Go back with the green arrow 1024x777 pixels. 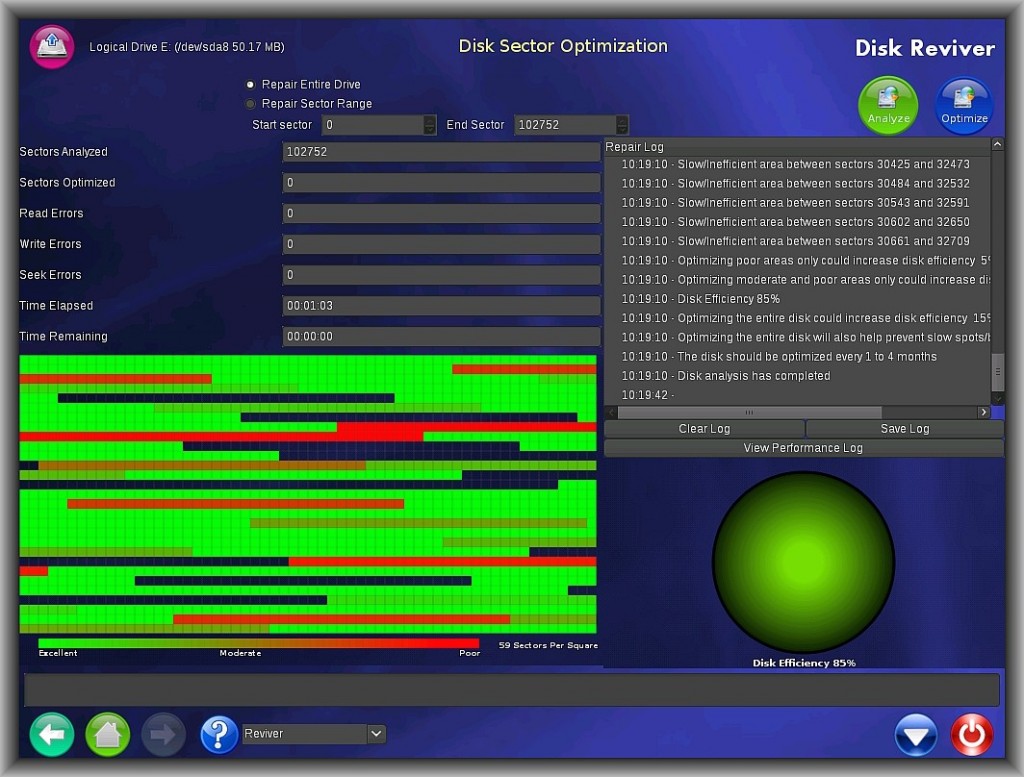pyautogui.click(x=52, y=735)
